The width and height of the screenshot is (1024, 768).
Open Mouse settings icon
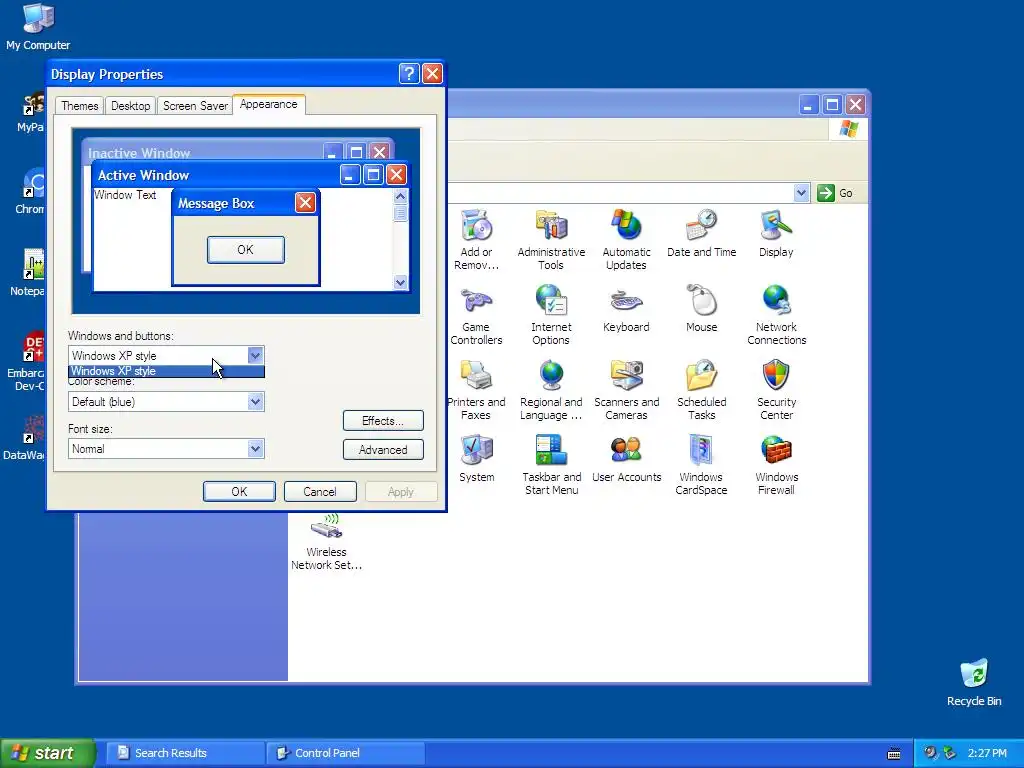tap(701, 308)
